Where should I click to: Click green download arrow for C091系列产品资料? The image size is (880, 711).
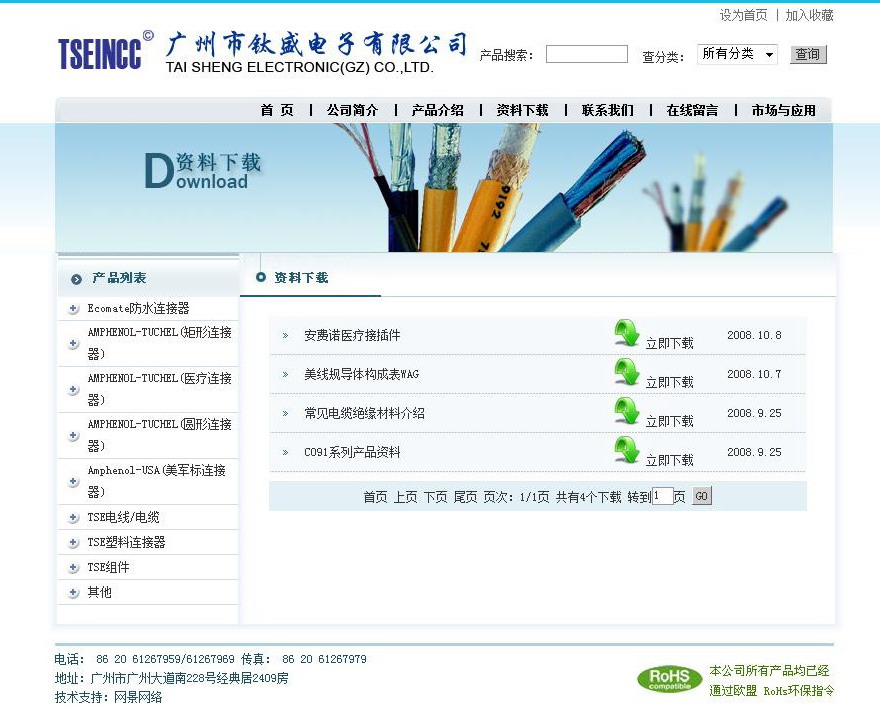click(626, 450)
